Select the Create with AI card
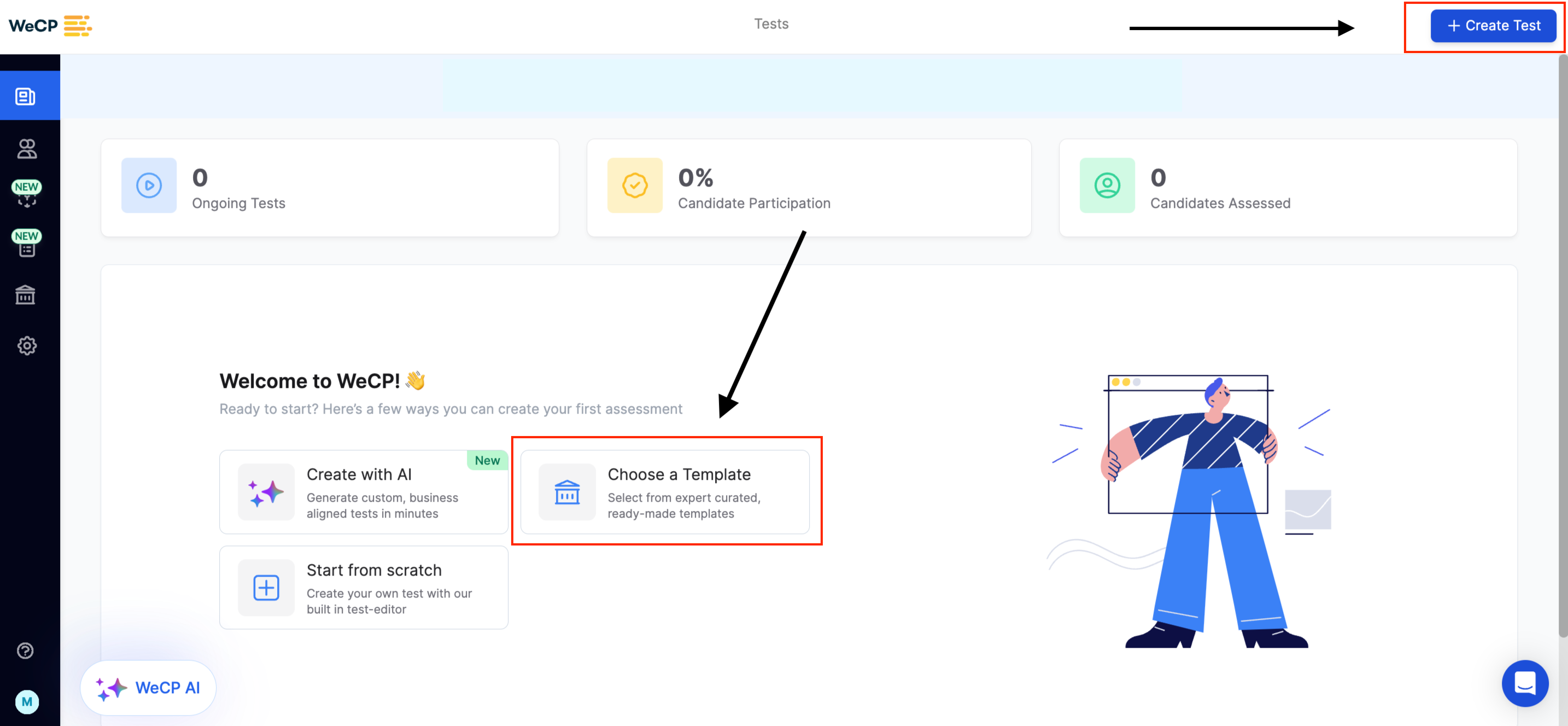This screenshot has height=726, width=1568. [x=364, y=492]
